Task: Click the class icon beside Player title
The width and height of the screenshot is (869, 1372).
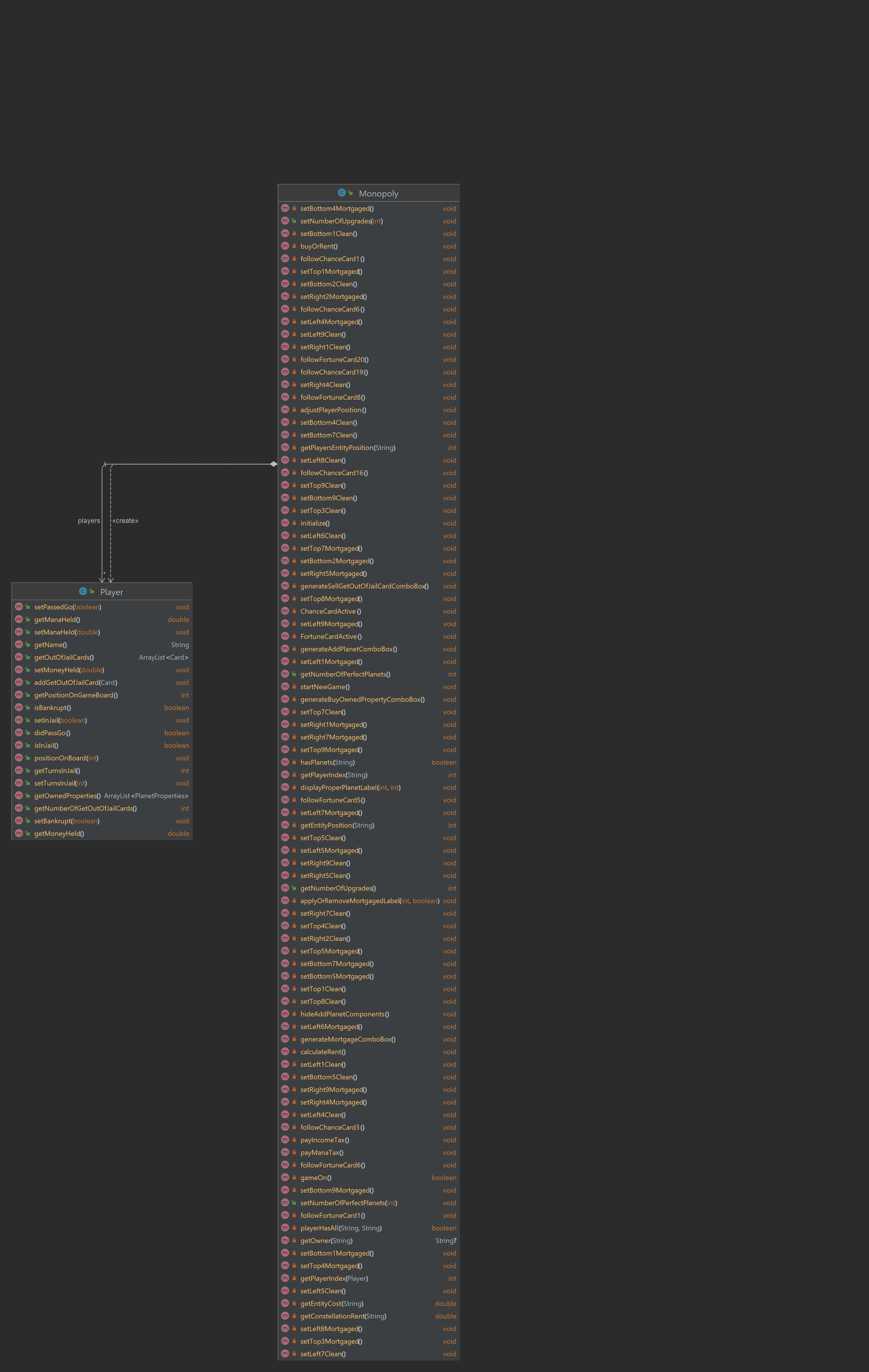Action: (83, 591)
